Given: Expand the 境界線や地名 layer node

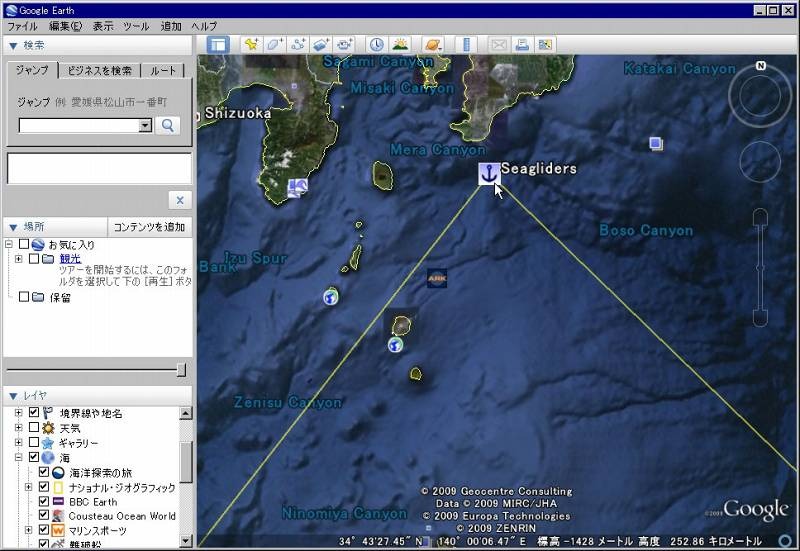Looking at the screenshot, I should point(19,412).
